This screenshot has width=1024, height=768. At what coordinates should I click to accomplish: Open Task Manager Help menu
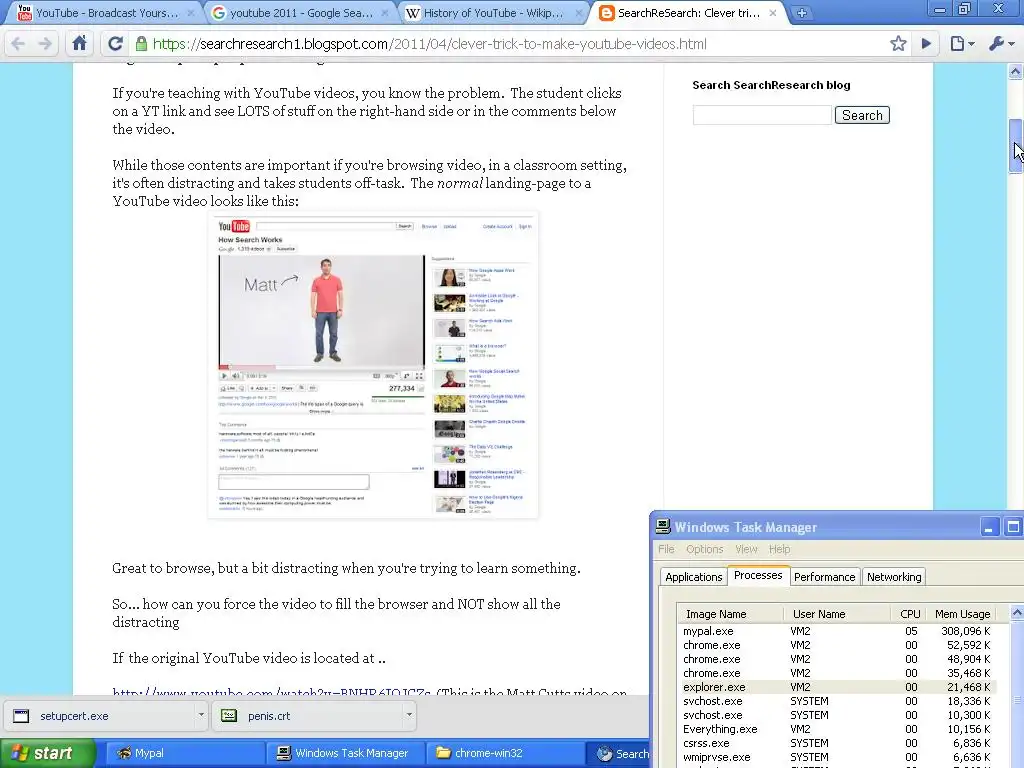[779, 549]
